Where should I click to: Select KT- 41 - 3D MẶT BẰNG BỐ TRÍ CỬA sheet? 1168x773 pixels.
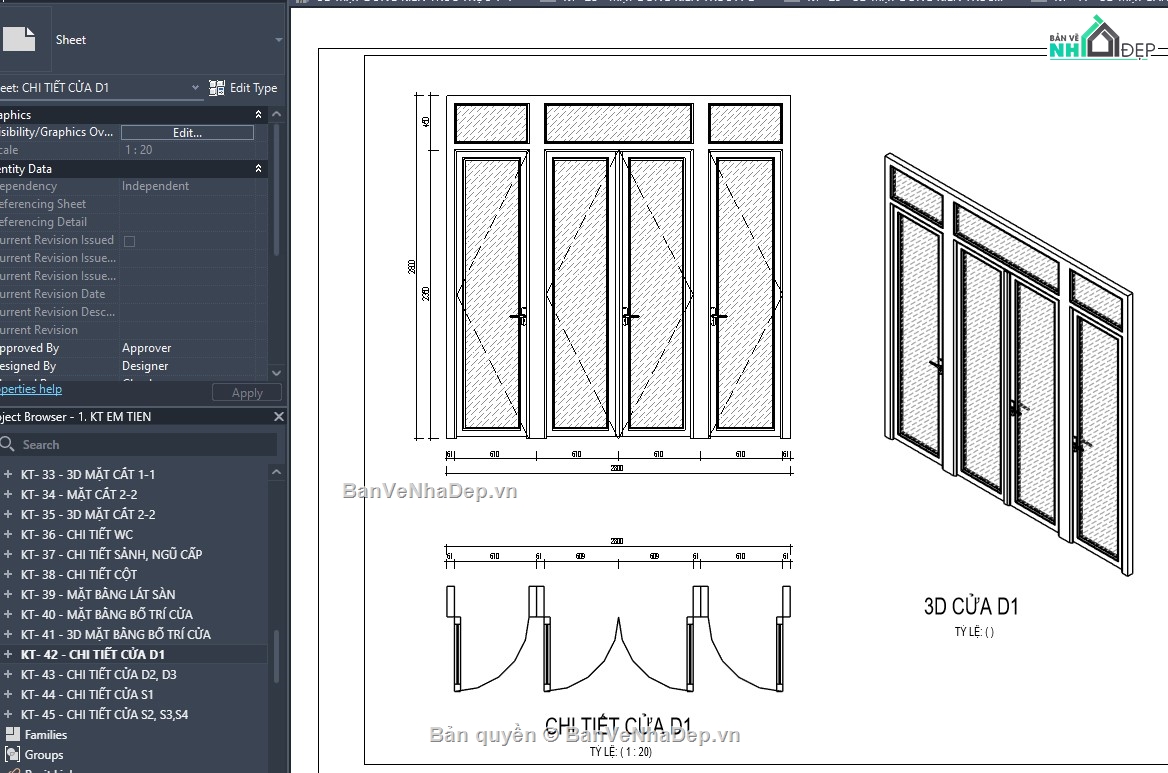115,634
